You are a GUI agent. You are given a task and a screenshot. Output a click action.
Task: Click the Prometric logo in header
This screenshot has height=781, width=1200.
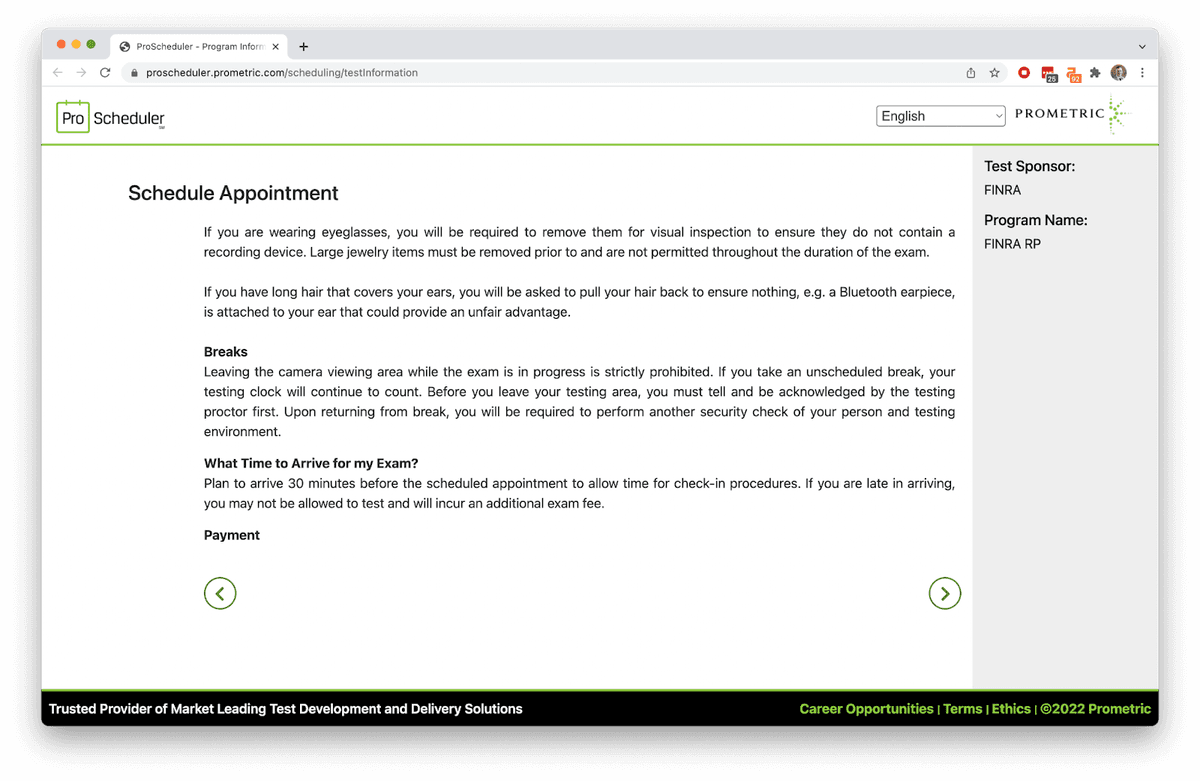[x=1071, y=115]
